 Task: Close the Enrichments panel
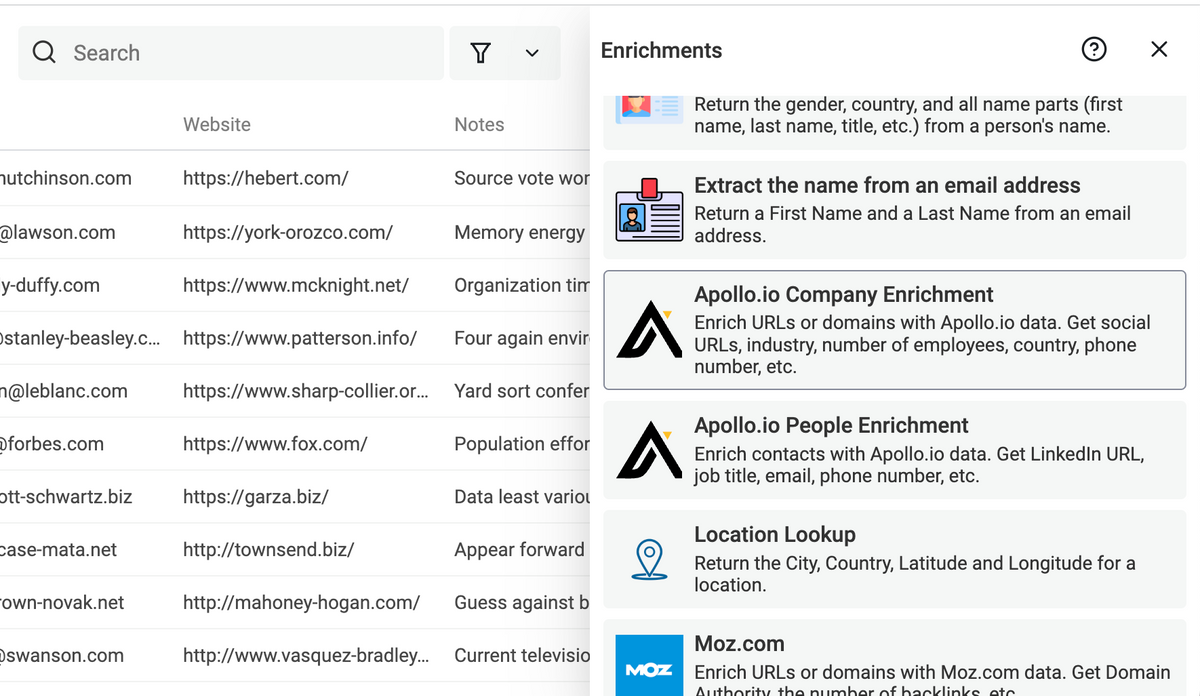point(1159,49)
